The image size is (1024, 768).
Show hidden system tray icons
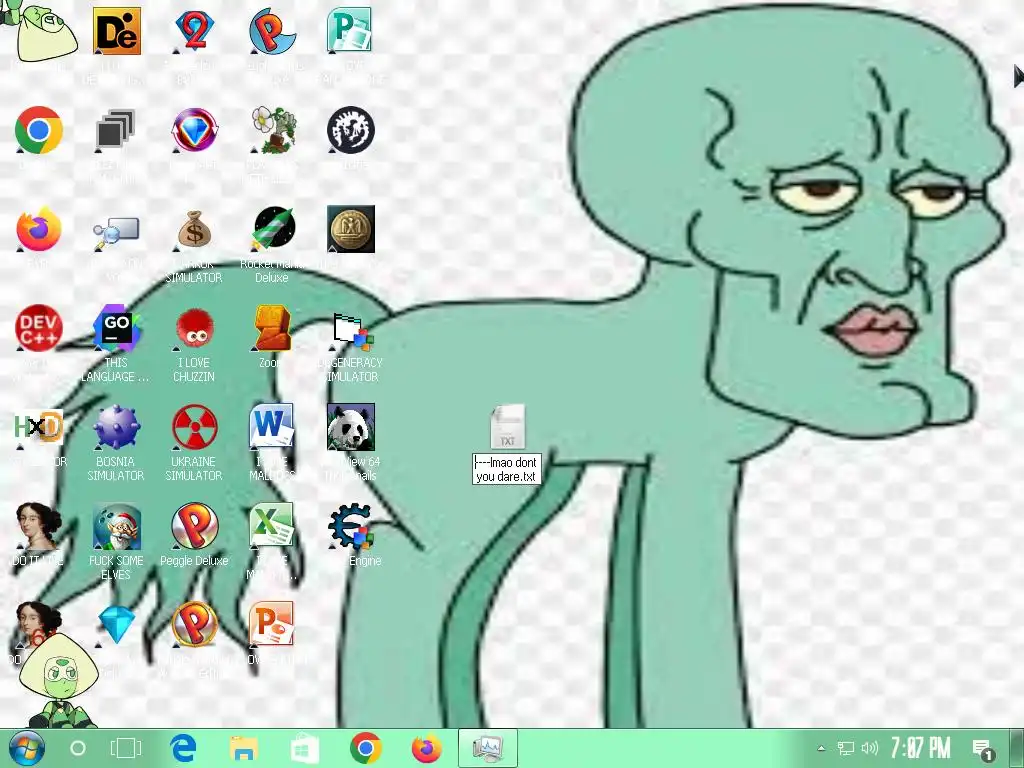(x=822, y=748)
